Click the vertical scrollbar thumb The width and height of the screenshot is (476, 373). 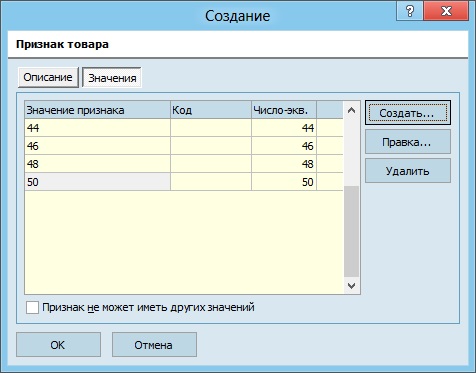tap(351, 231)
